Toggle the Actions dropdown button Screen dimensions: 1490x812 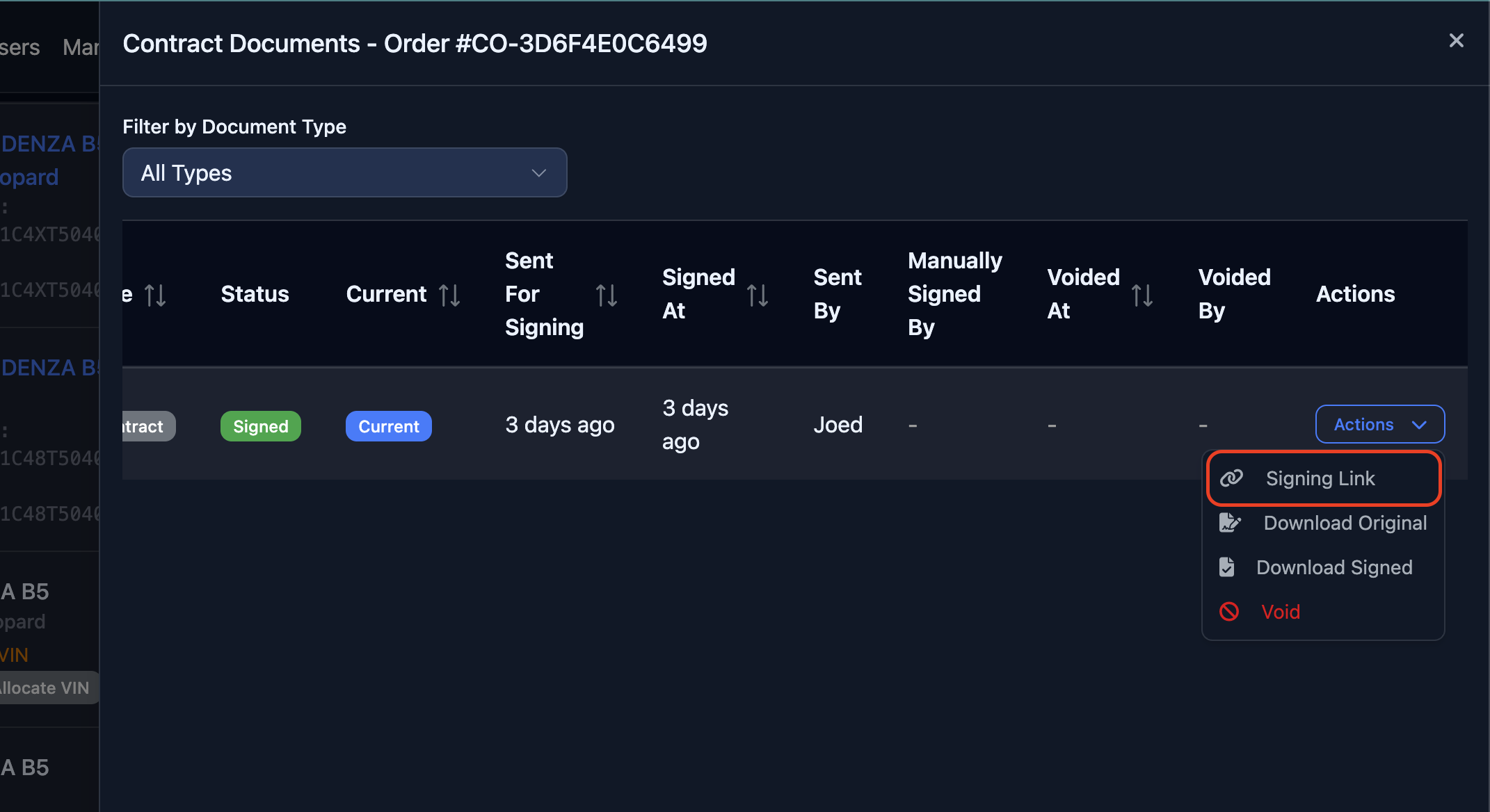pyautogui.click(x=1379, y=424)
